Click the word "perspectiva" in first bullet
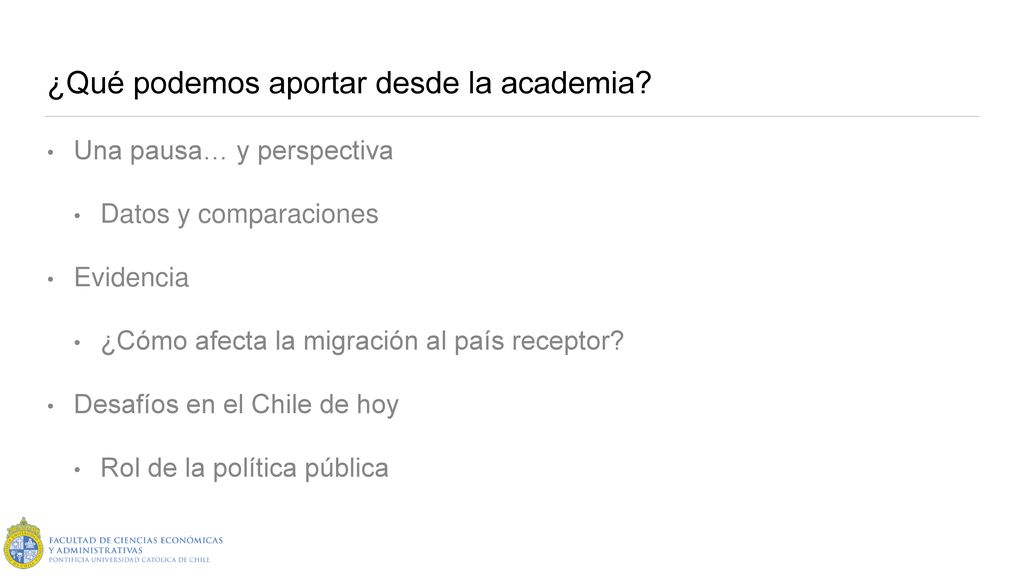Image resolution: width=1024 pixels, height=576 pixels. click(325, 152)
